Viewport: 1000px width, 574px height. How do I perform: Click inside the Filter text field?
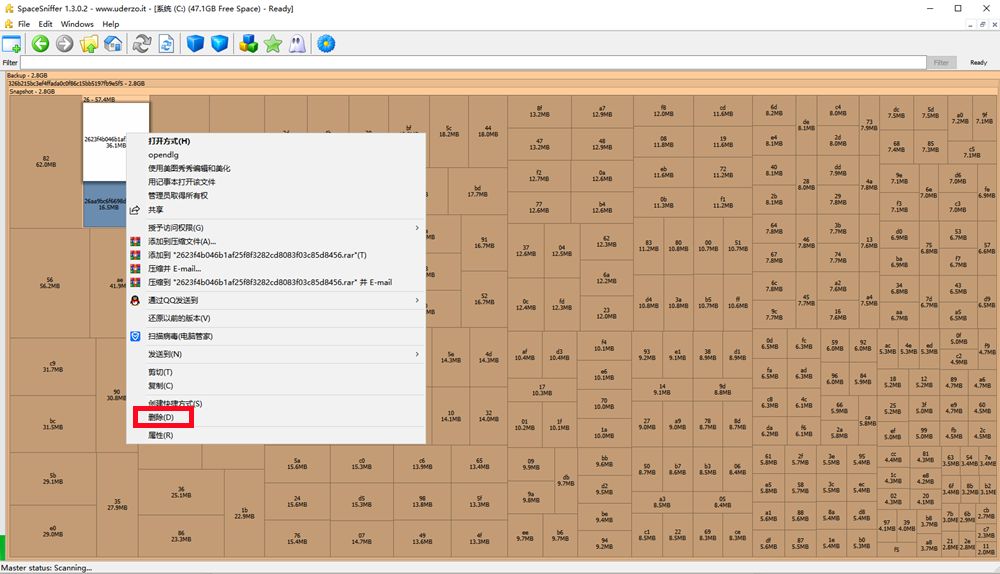[470, 62]
